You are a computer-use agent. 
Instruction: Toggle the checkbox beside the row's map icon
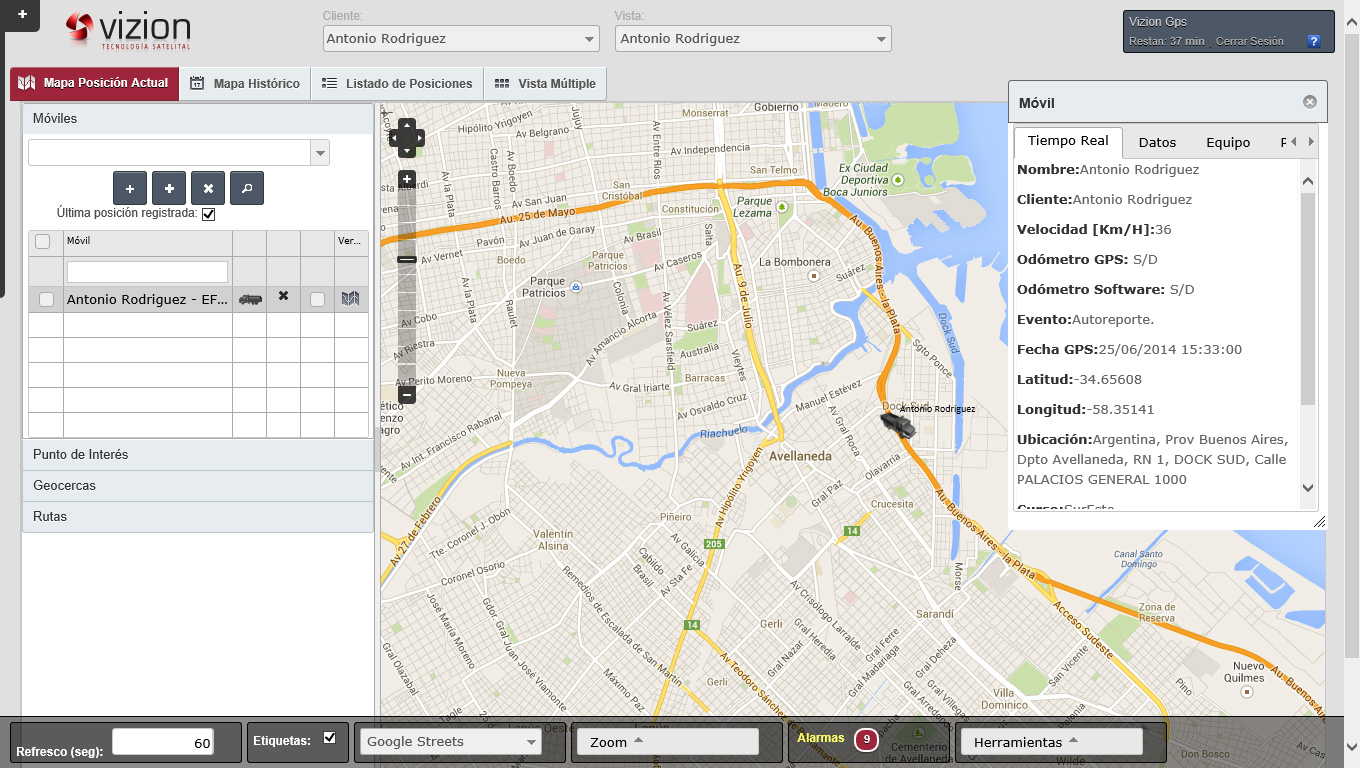pos(317,299)
